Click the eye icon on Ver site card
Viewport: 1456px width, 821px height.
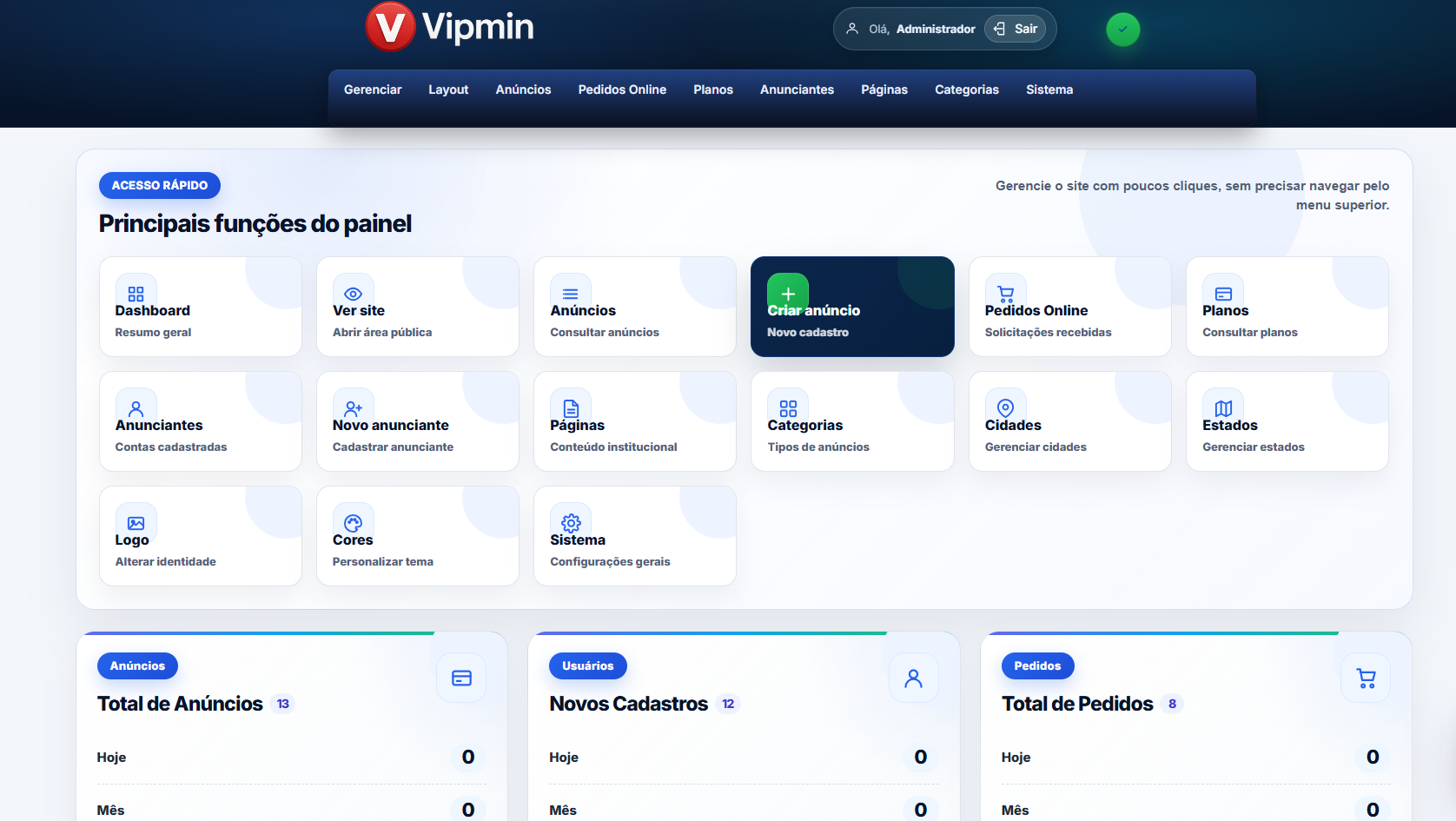pyautogui.click(x=354, y=294)
